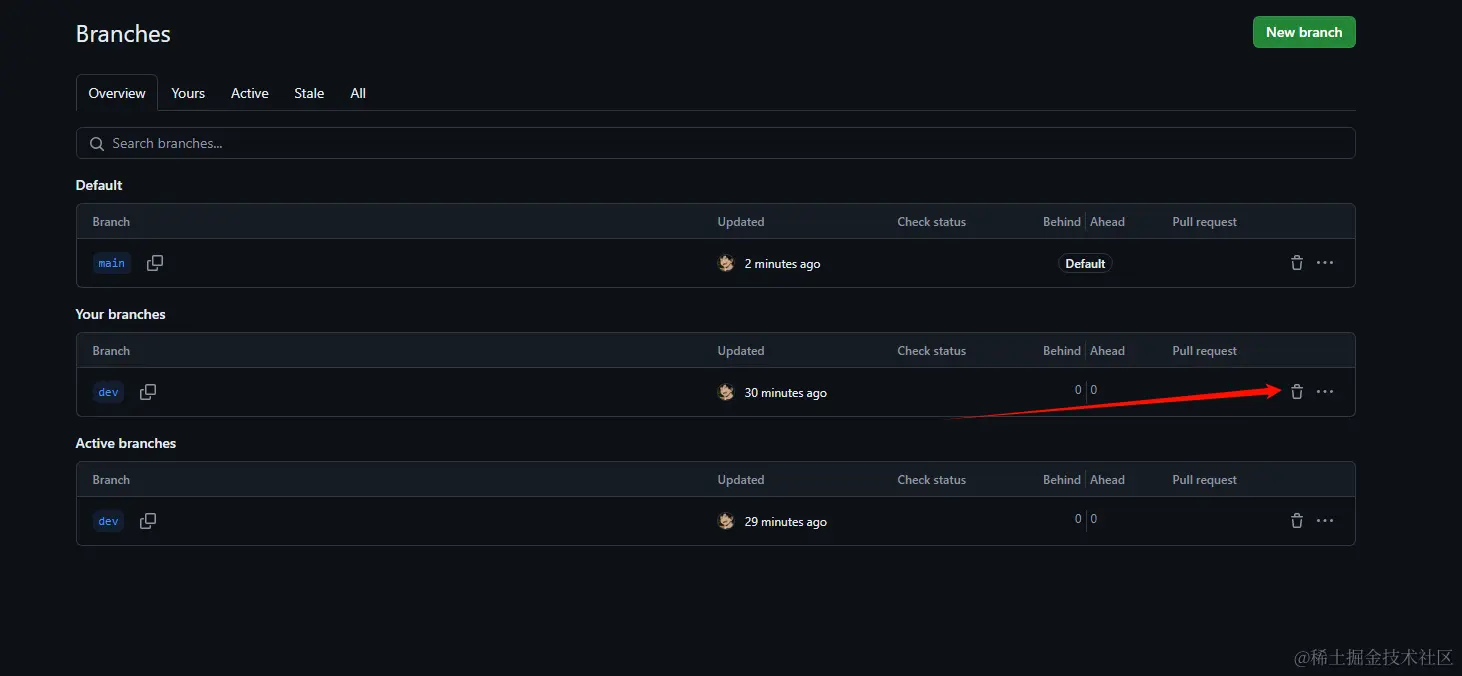Click the New branch button
The height and width of the screenshot is (676, 1462).
[x=1304, y=32]
